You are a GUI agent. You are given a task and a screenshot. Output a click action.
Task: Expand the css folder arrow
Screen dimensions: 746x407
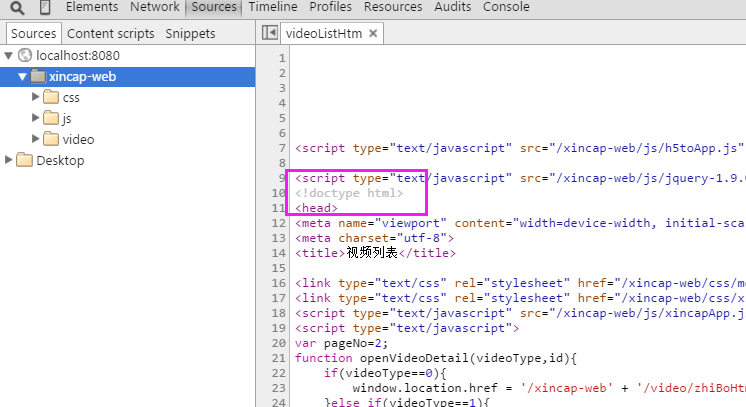(x=35, y=97)
